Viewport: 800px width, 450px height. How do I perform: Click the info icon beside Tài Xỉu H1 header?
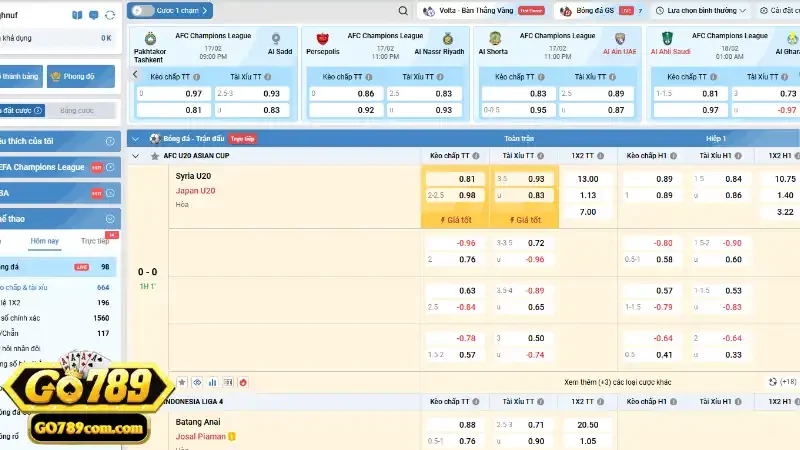tap(745, 156)
